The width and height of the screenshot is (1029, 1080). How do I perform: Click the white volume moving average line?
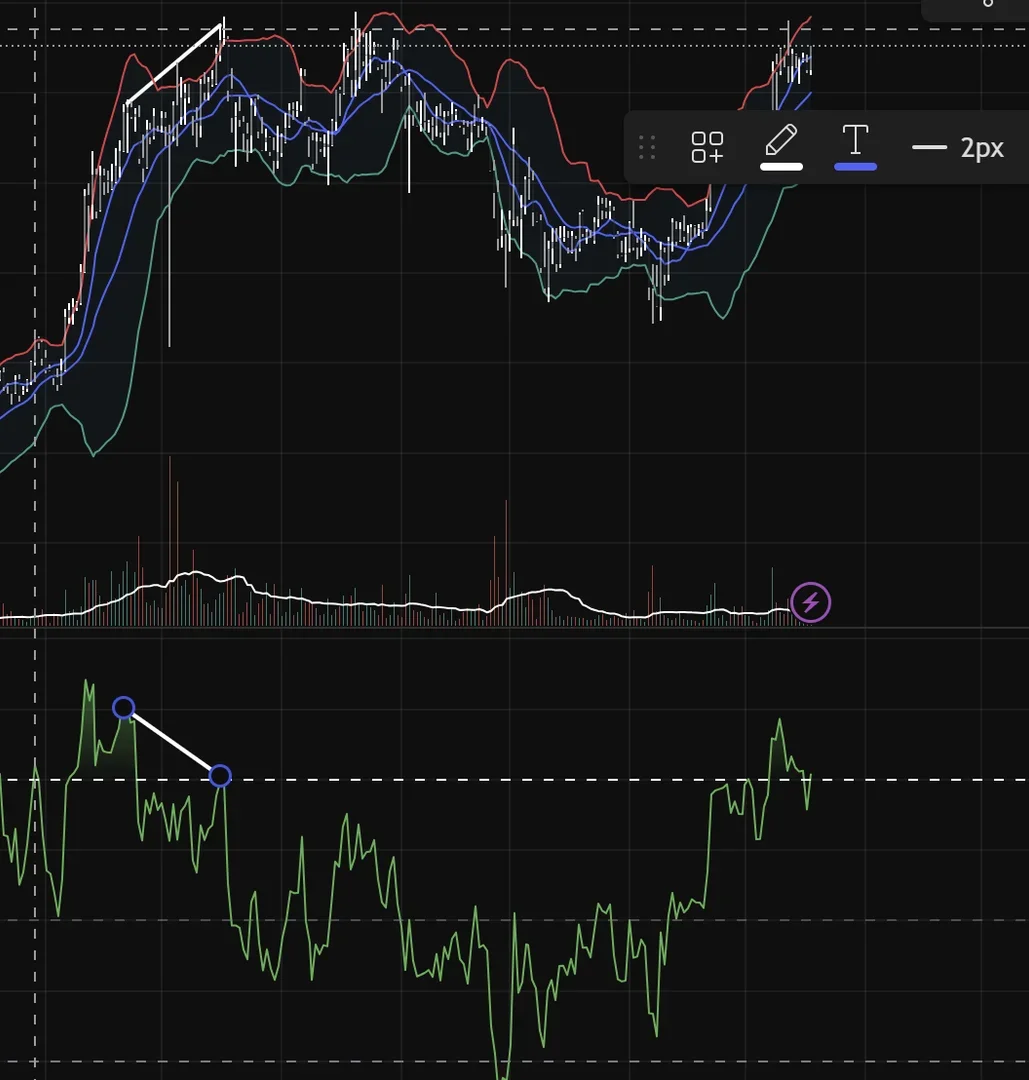pos(413,605)
